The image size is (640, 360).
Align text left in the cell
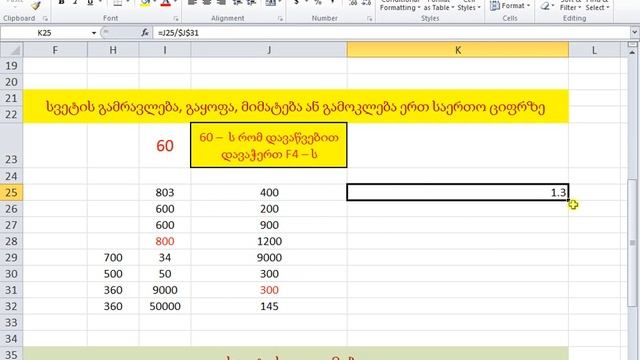192,2
